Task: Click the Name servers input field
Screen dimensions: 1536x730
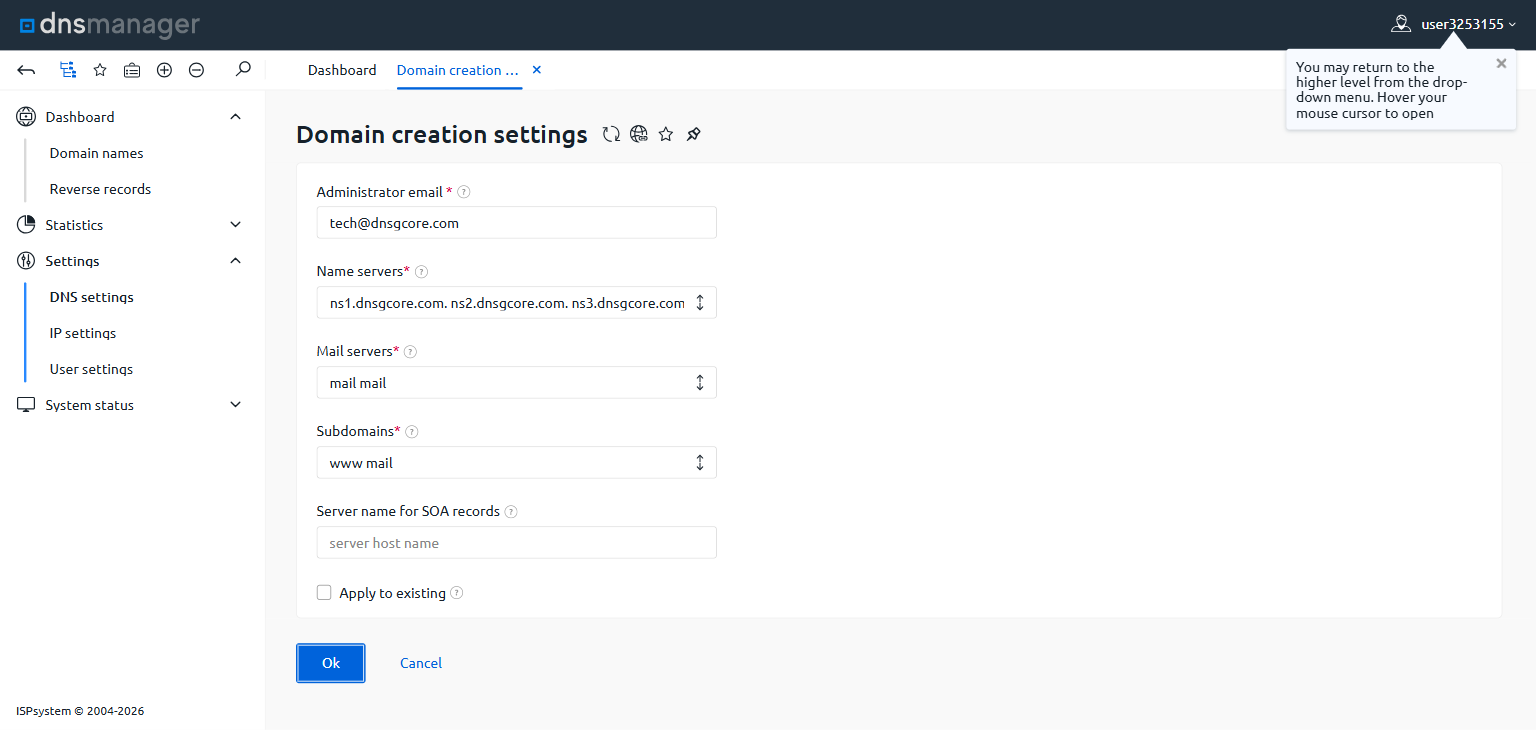Action: coord(517,303)
